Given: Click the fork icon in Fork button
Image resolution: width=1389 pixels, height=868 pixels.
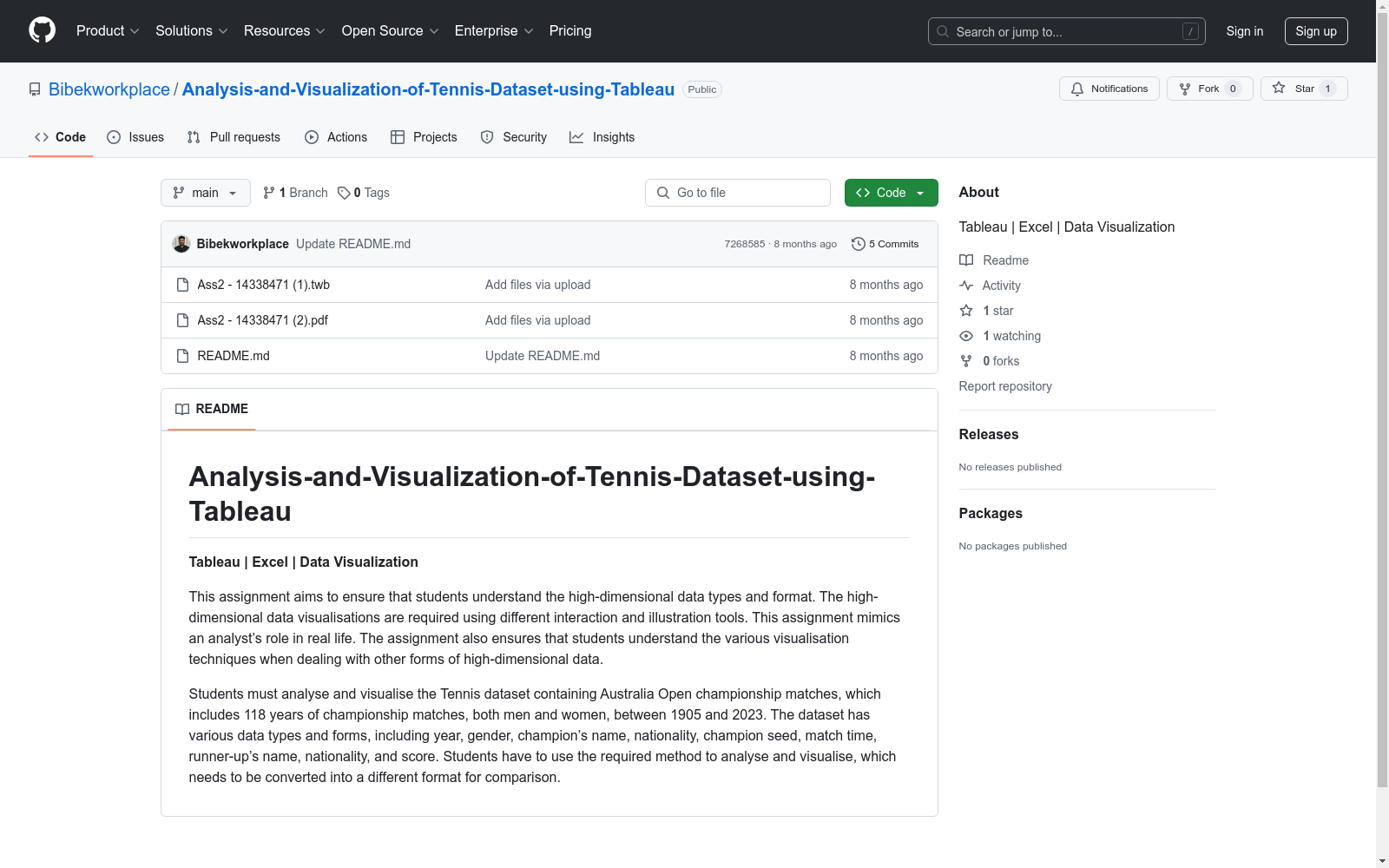Looking at the screenshot, I should pyautogui.click(x=1185, y=89).
